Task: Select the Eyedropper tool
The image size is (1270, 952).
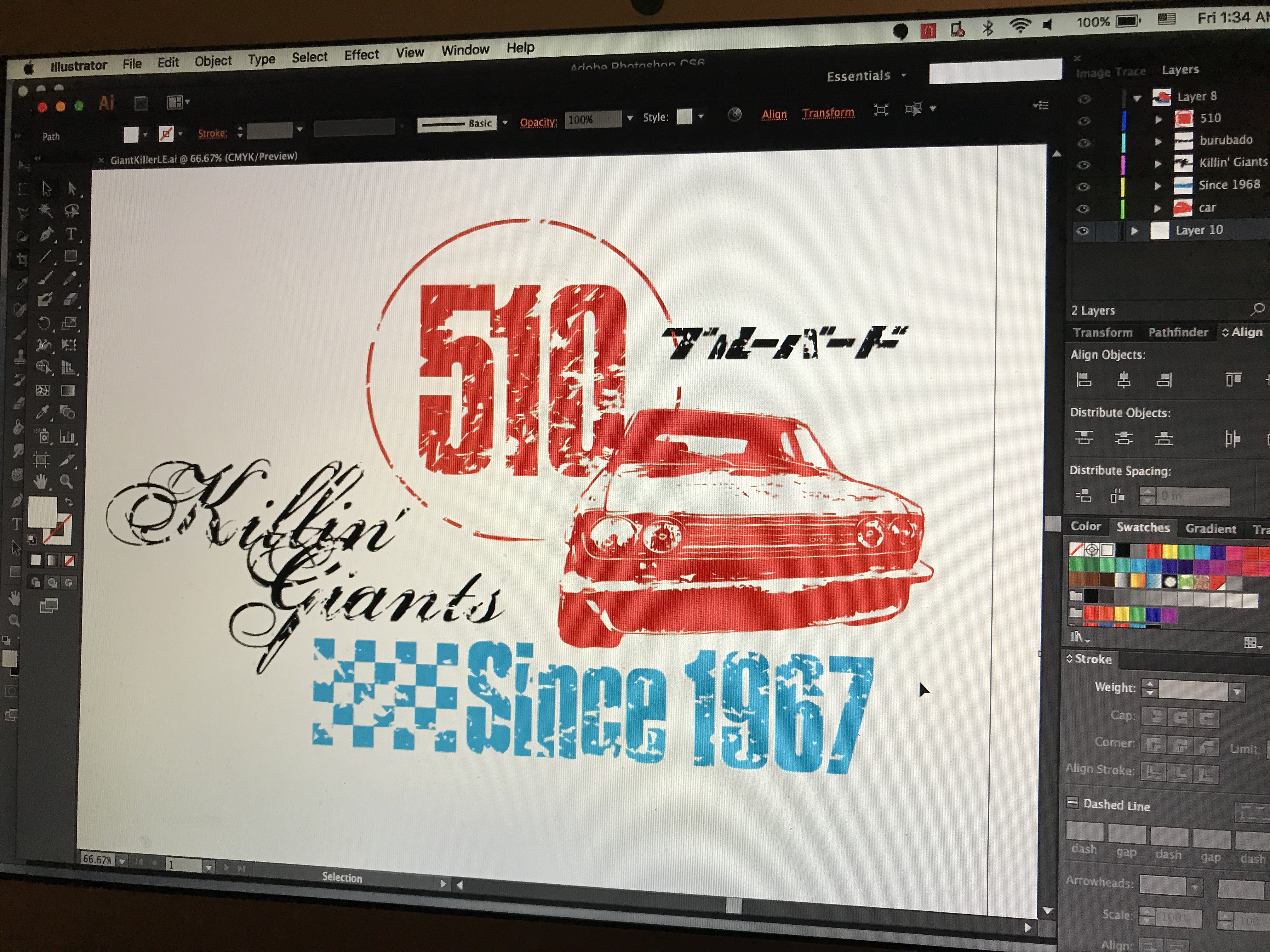Action: [x=43, y=413]
